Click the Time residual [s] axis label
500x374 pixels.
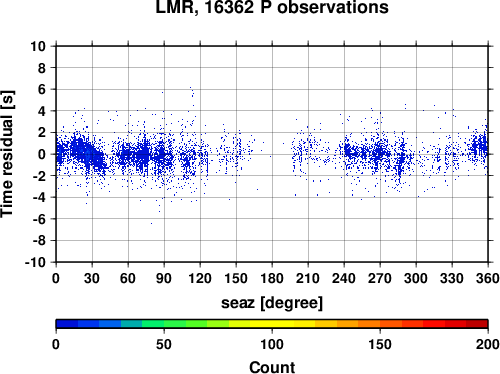click(7, 154)
